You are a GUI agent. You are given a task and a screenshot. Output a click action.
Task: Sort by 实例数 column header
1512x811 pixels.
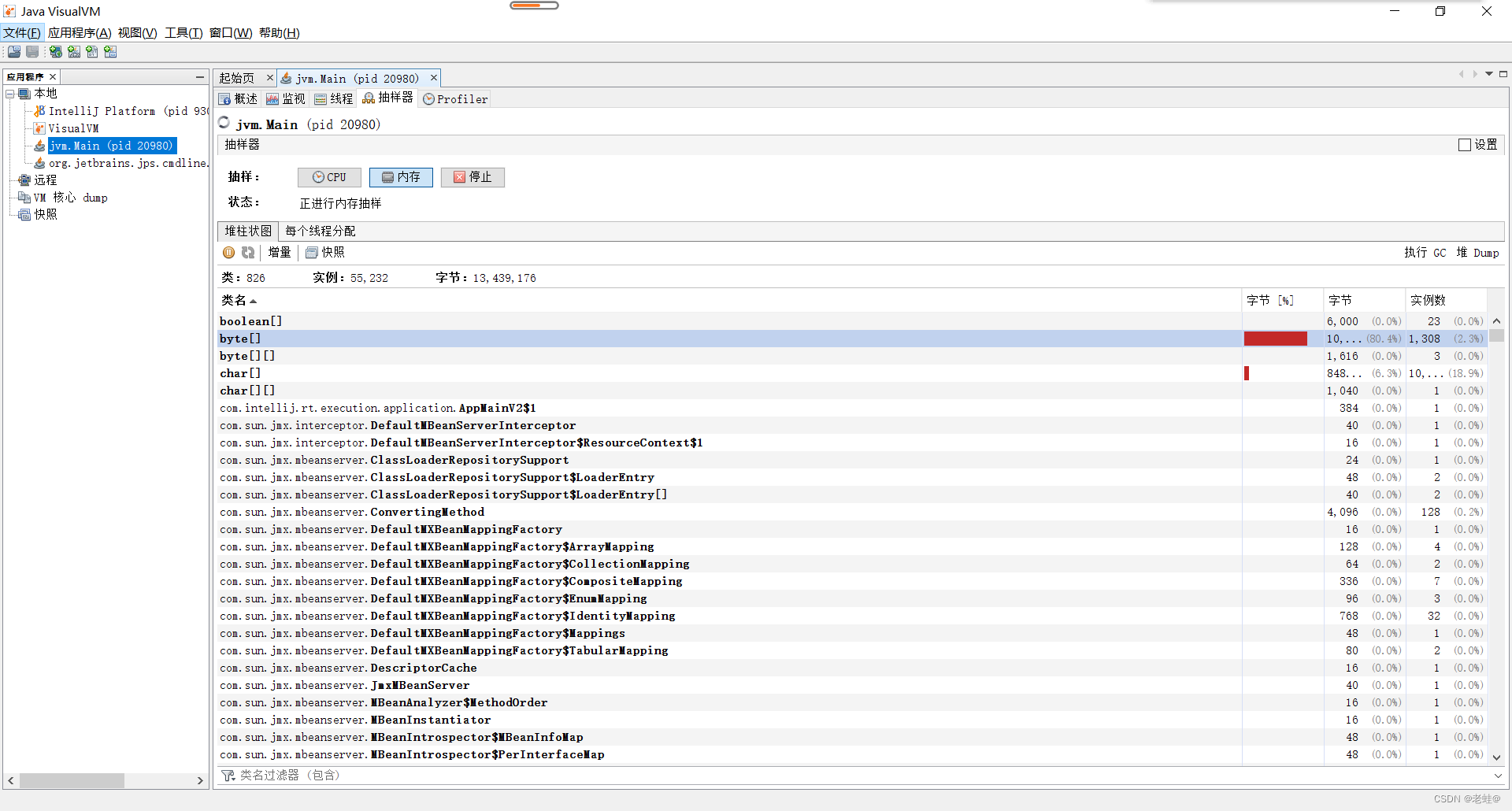(x=1447, y=301)
